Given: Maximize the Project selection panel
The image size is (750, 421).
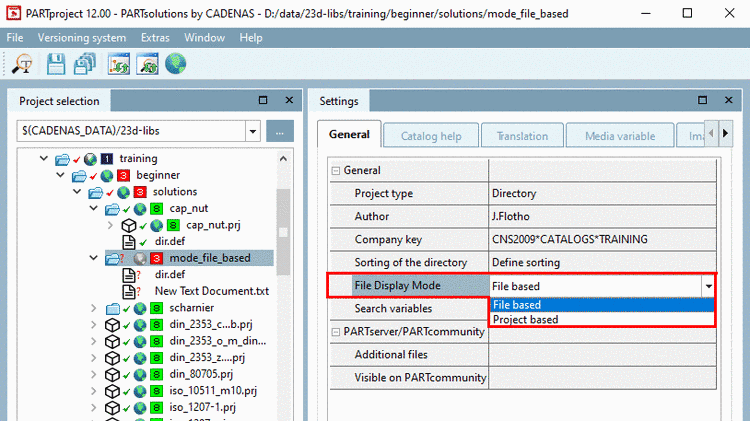Looking at the screenshot, I should [x=263, y=100].
